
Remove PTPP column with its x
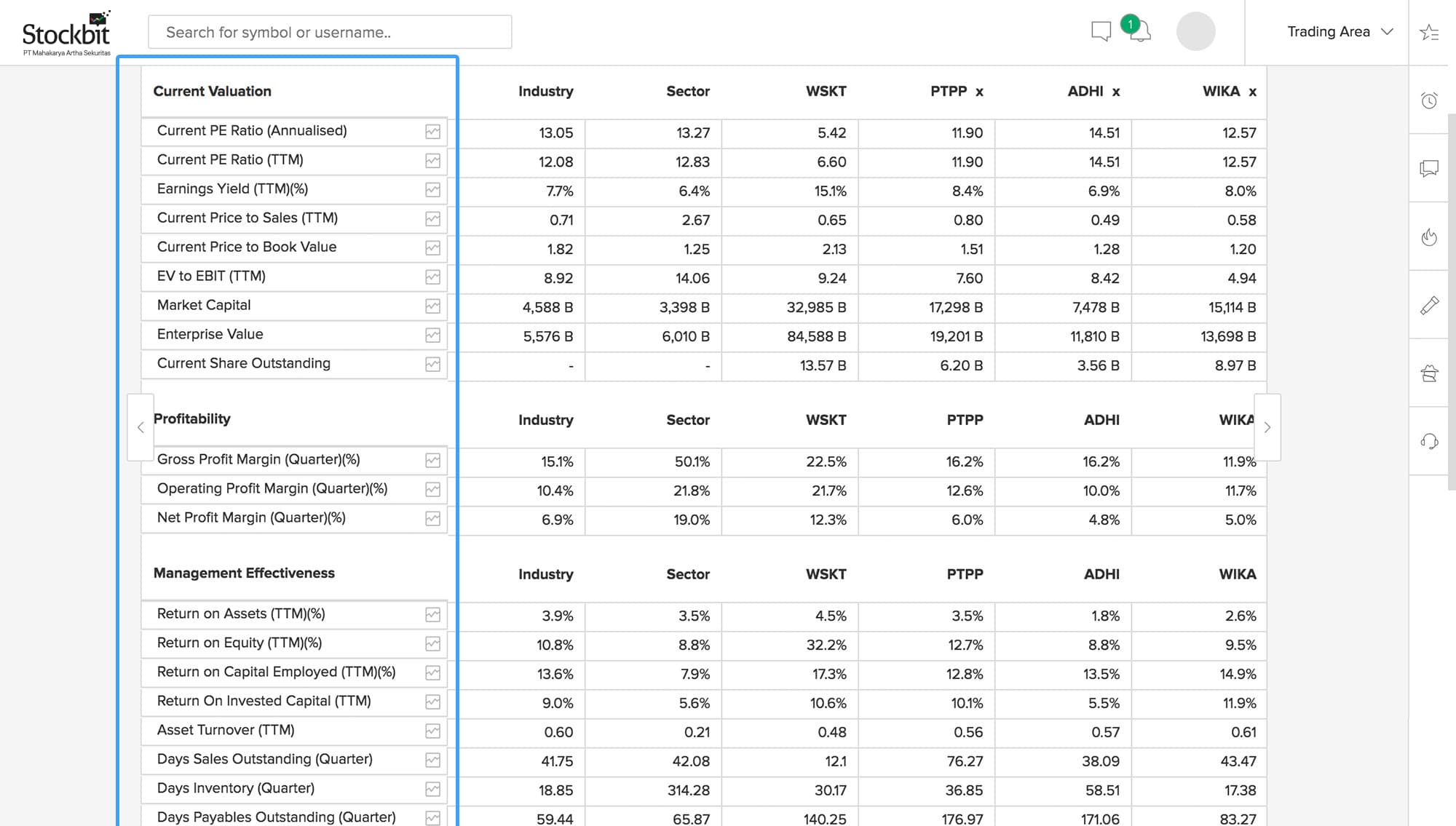pos(979,92)
